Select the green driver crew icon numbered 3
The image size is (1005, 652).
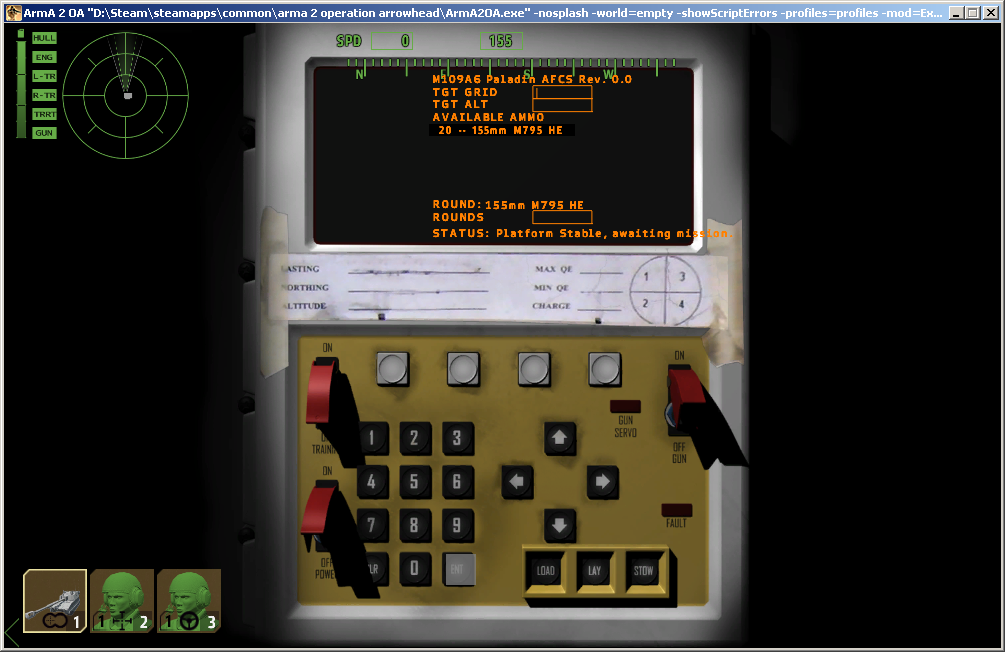(x=189, y=601)
